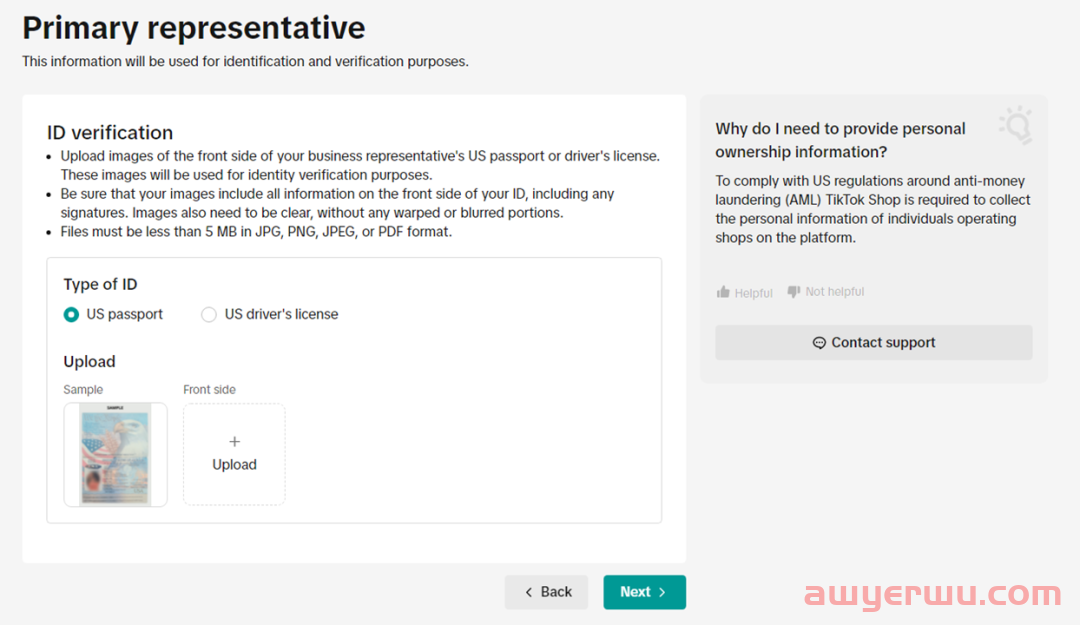Click the chat bubble icon in Contact support
1080x625 pixels.
coord(819,342)
